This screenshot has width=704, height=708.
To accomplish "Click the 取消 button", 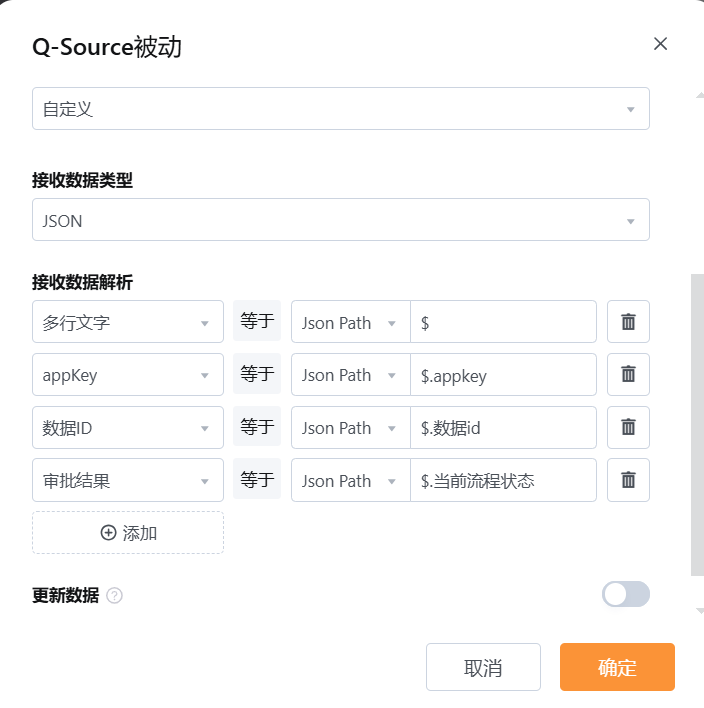I will [x=483, y=667].
